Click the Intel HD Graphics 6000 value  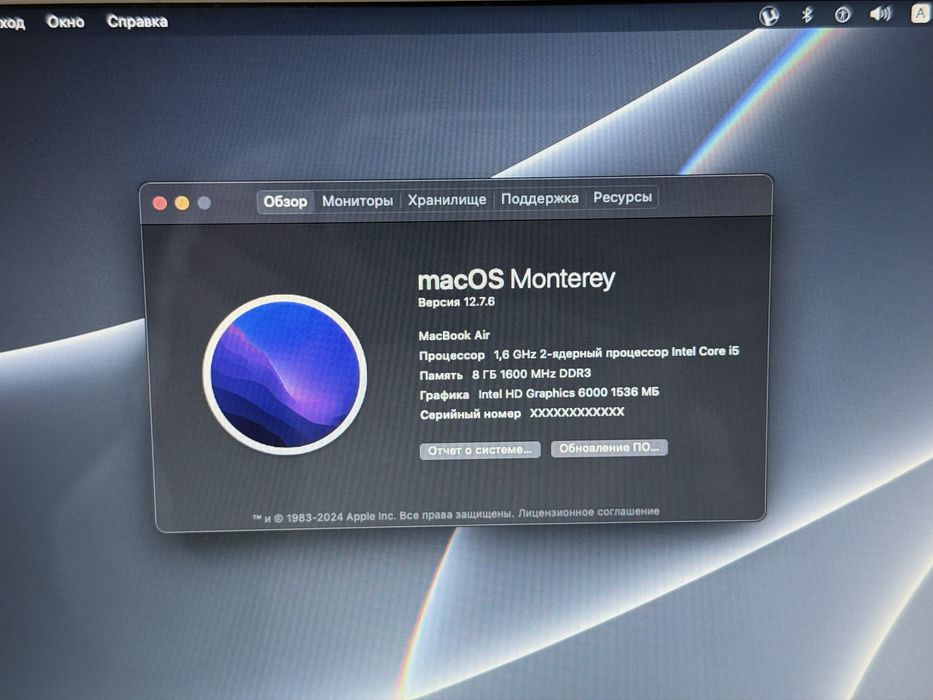click(568, 393)
